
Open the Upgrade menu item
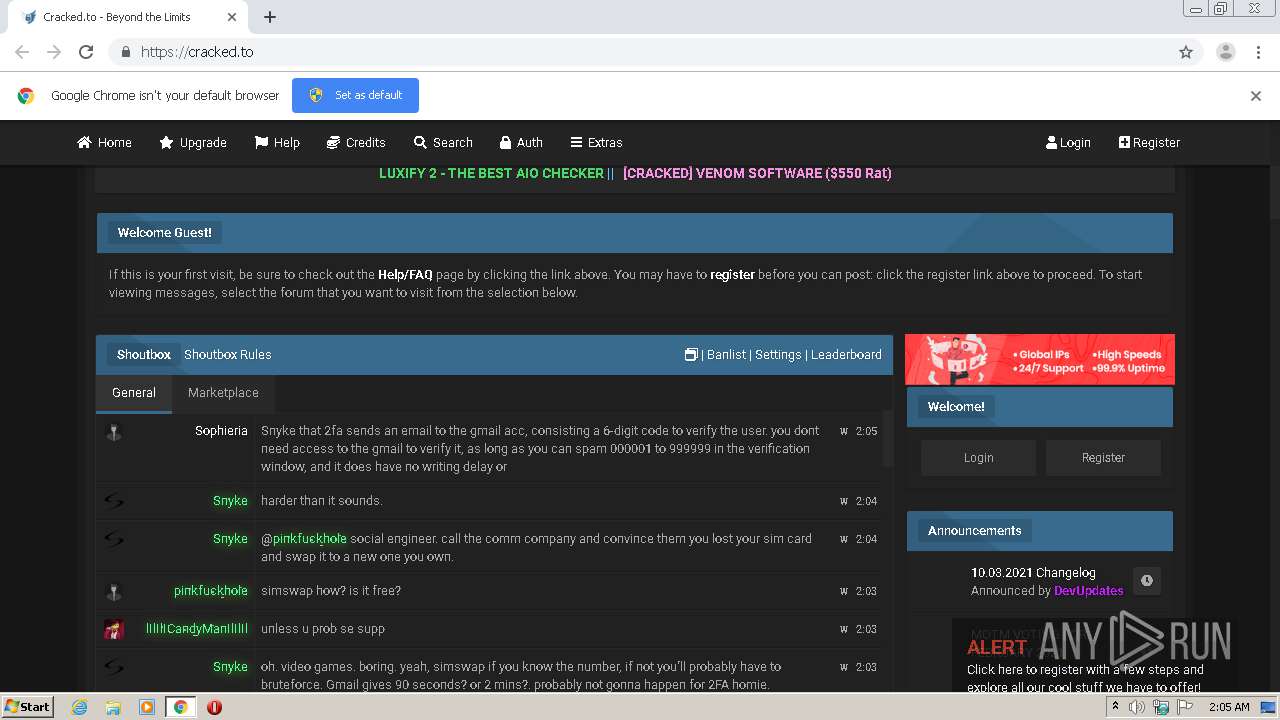coord(193,142)
